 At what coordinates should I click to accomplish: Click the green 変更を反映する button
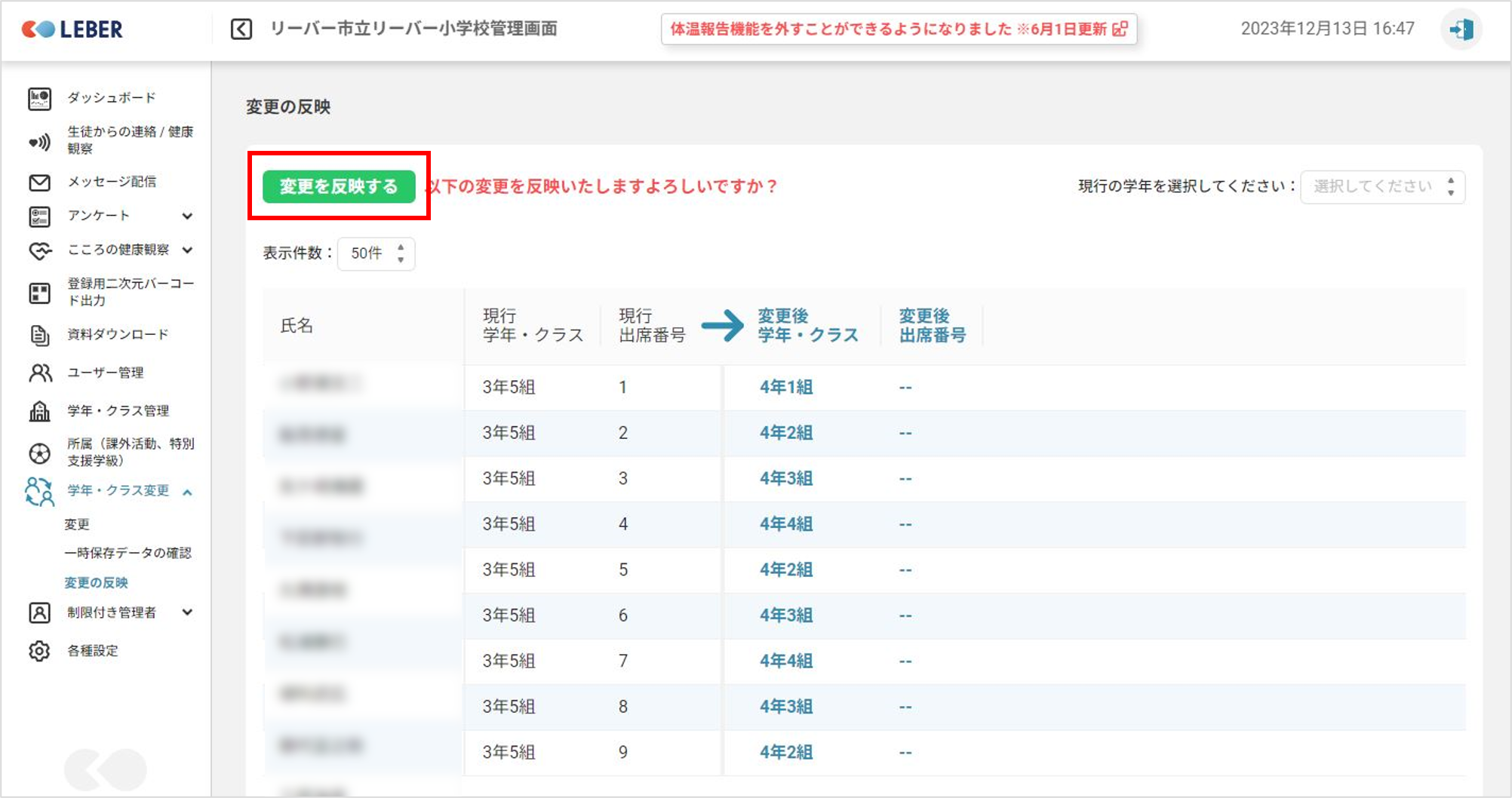coord(339,186)
